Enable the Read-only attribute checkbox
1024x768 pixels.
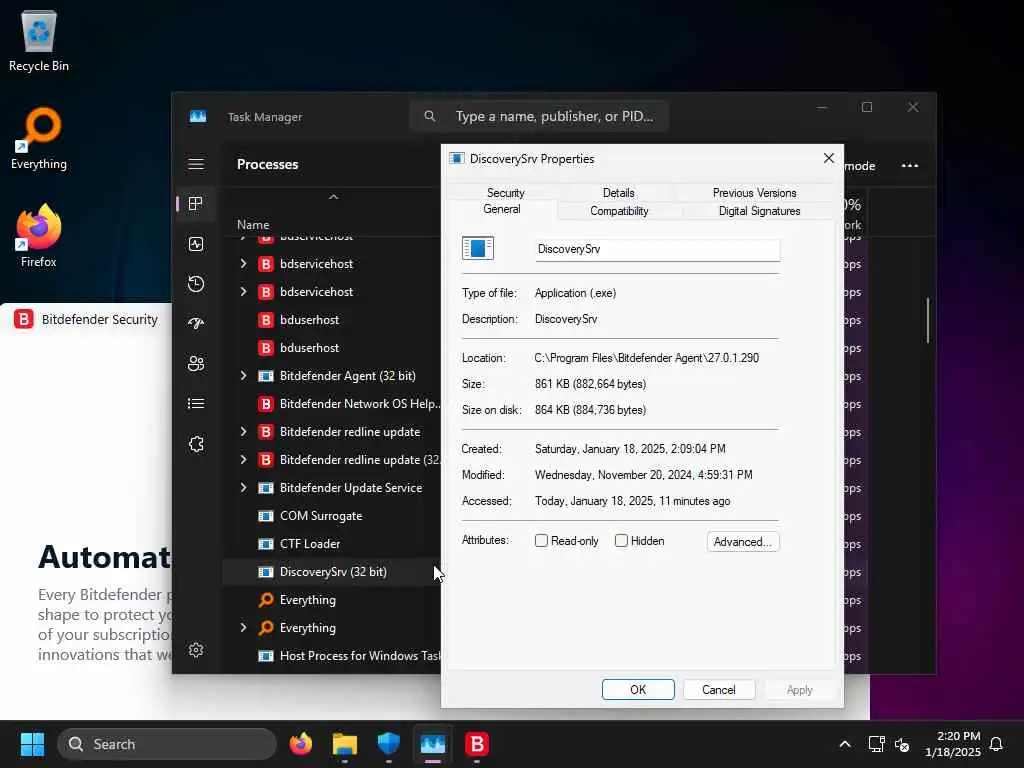click(541, 541)
